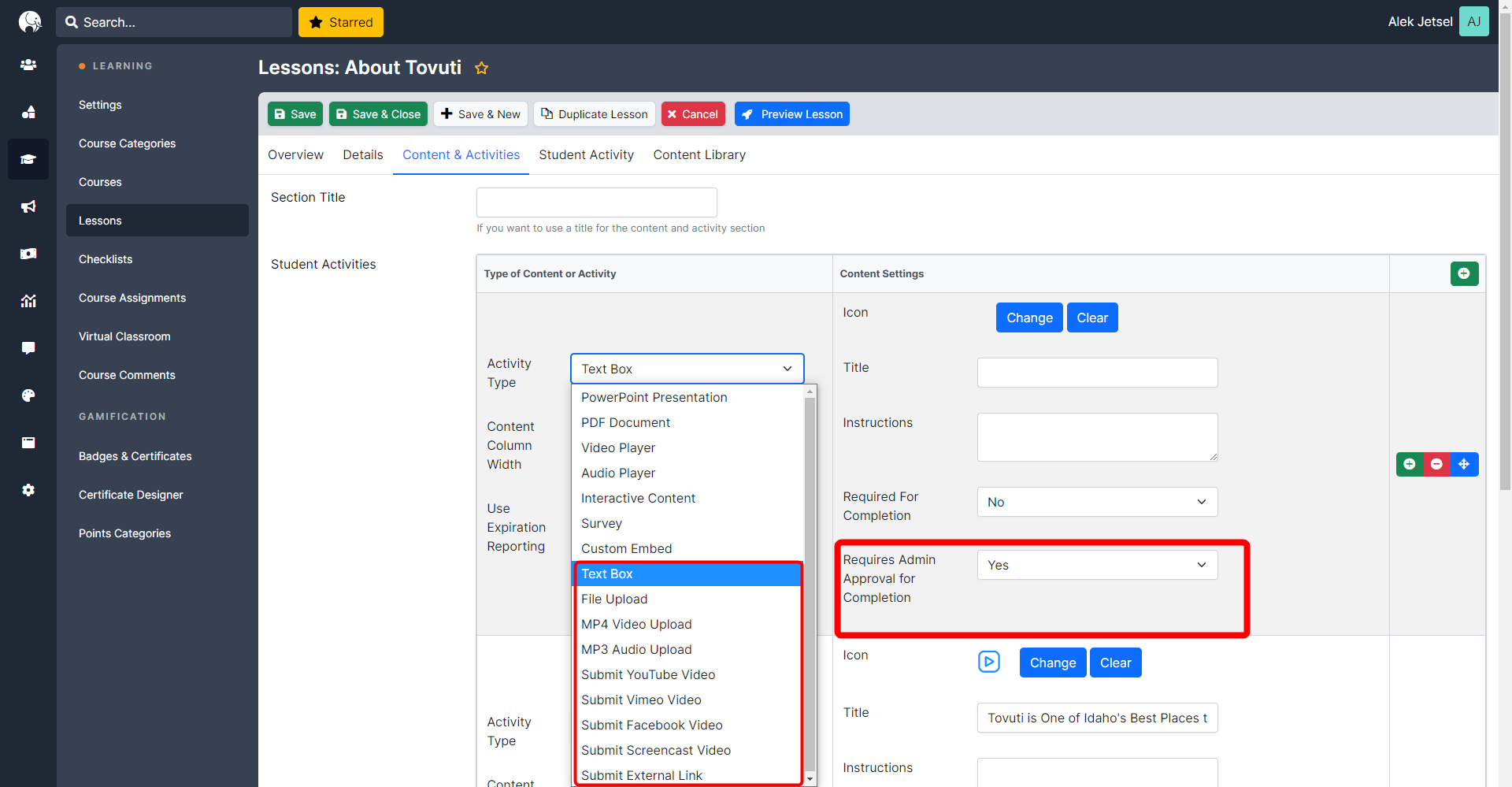
Task: Choose PDF Document option
Action: point(687,422)
